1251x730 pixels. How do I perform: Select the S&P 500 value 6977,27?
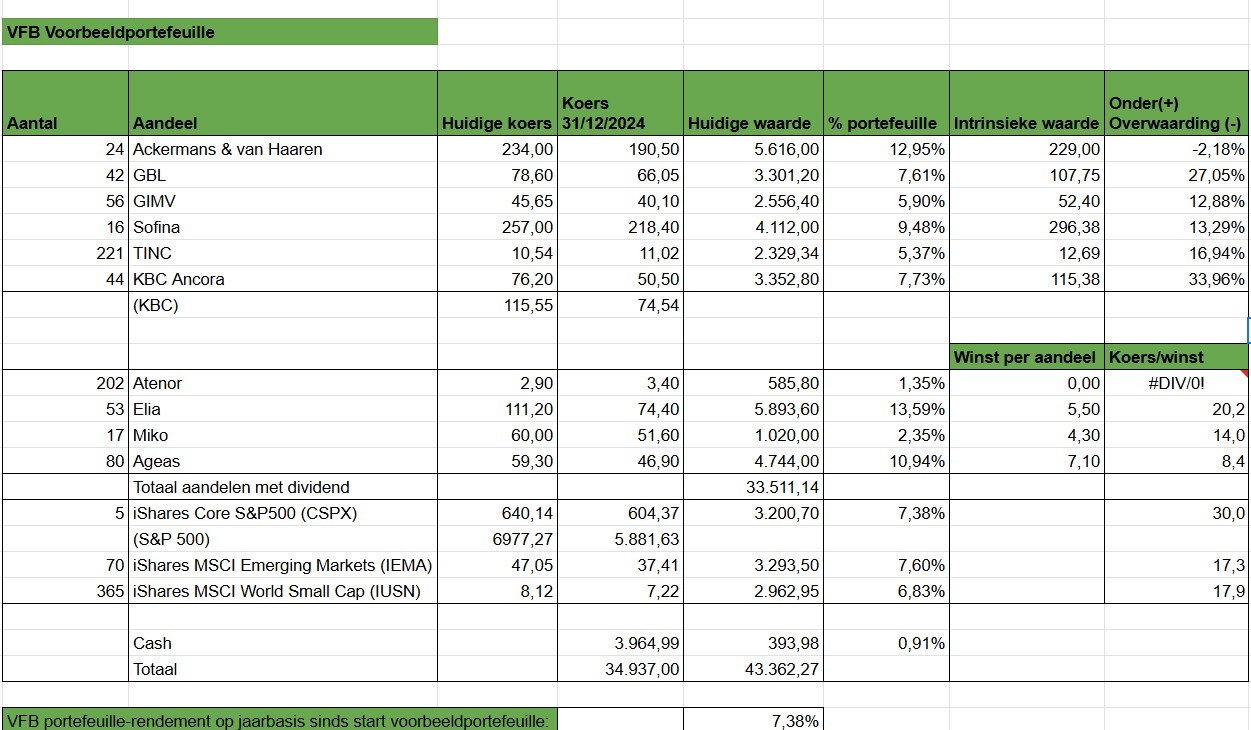click(496, 539)
